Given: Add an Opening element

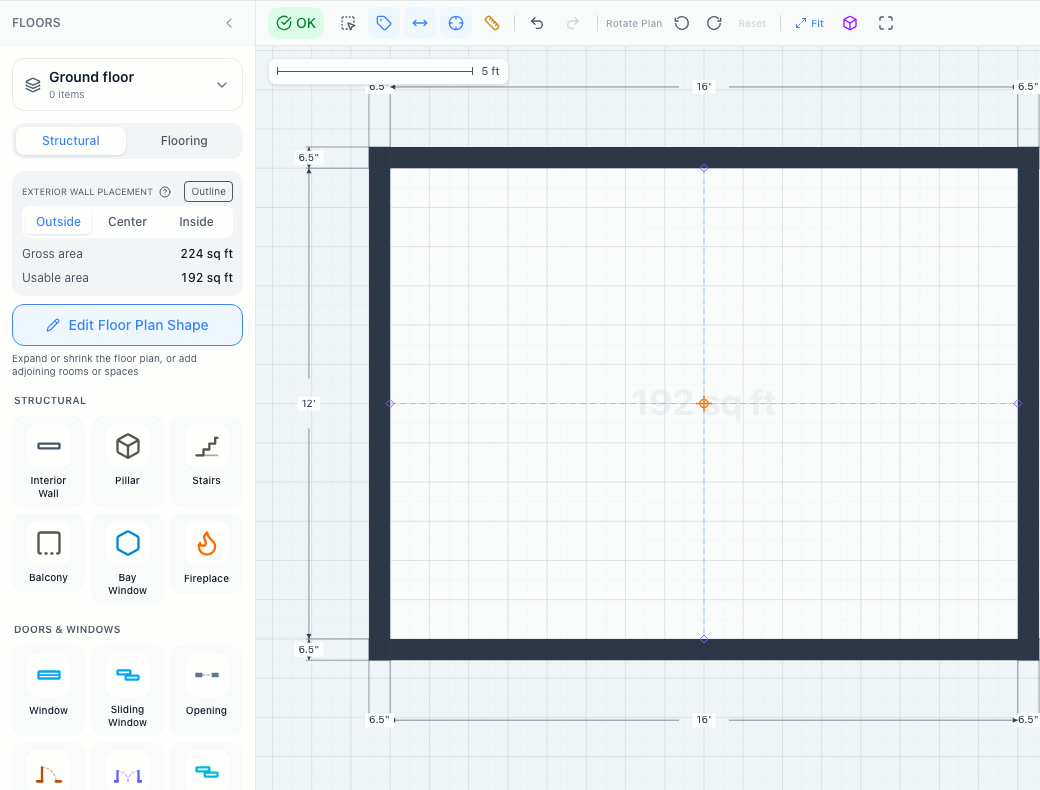Looking at the screenshot, I should 206,691.
